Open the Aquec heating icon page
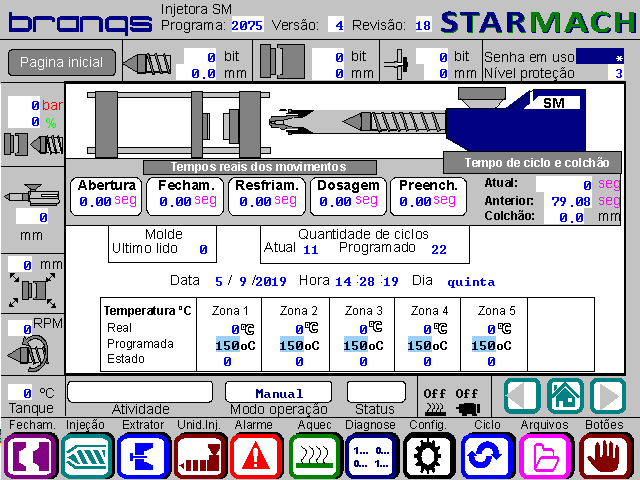640x480 pixels. [x=314, y=456]
